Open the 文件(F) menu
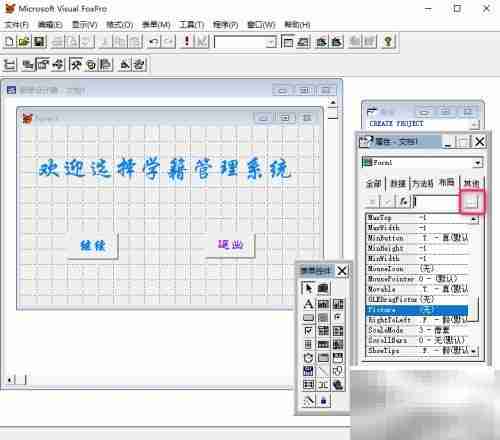The image size is (500, 440). coord(17,25)
